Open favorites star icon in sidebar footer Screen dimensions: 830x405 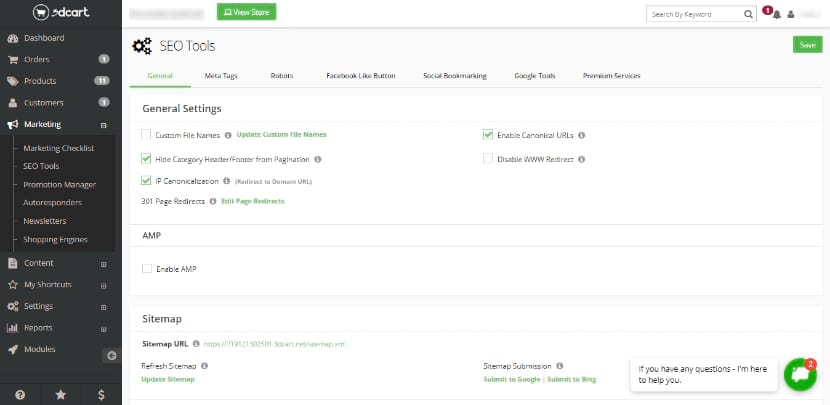[61, 394]
